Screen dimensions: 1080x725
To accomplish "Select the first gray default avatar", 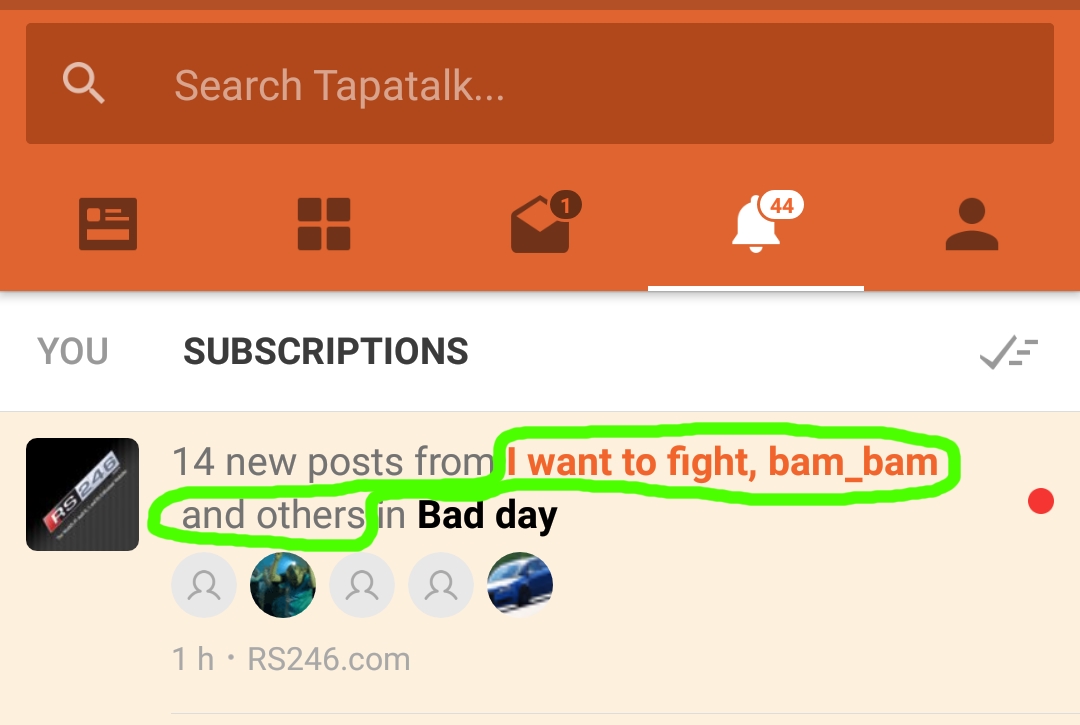I will click(x=204, y=585).
